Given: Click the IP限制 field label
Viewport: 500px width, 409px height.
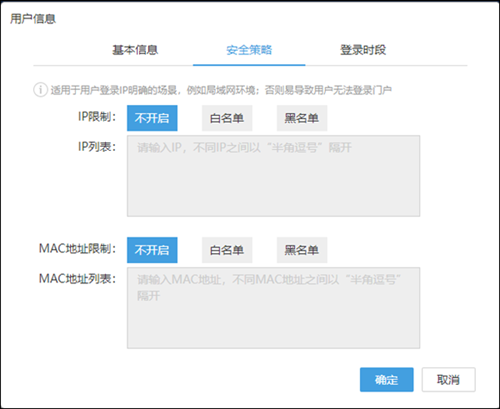Looking at the screenshot, I should [97, 117].
